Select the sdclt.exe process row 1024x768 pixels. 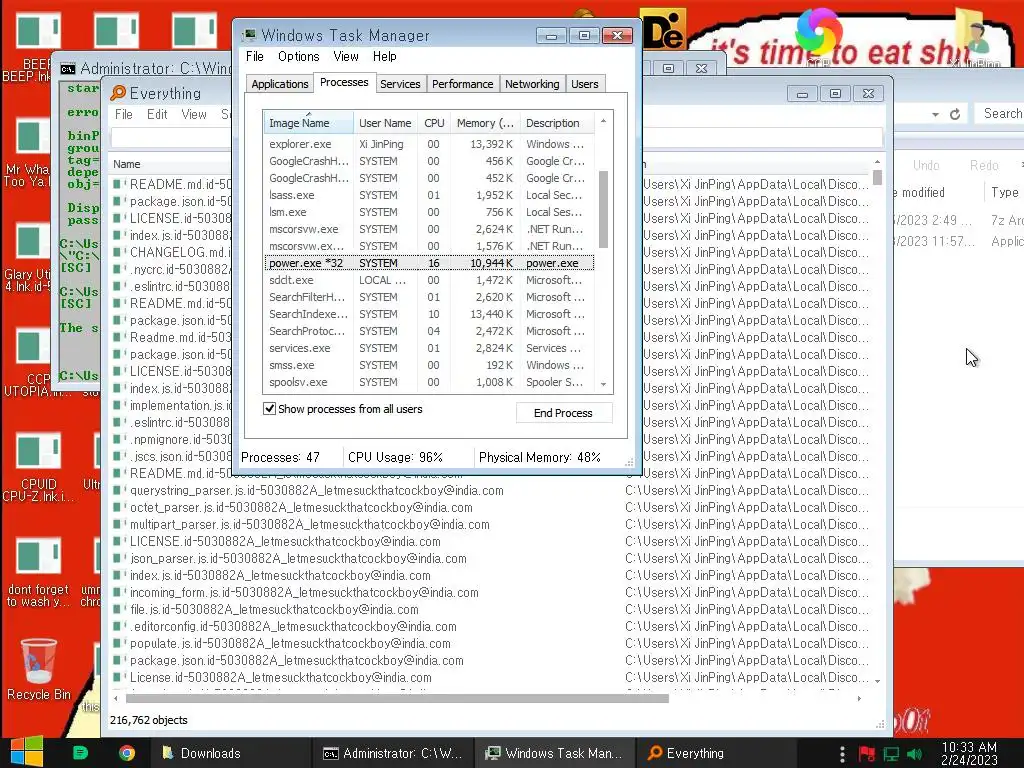[x=429, y=280]
